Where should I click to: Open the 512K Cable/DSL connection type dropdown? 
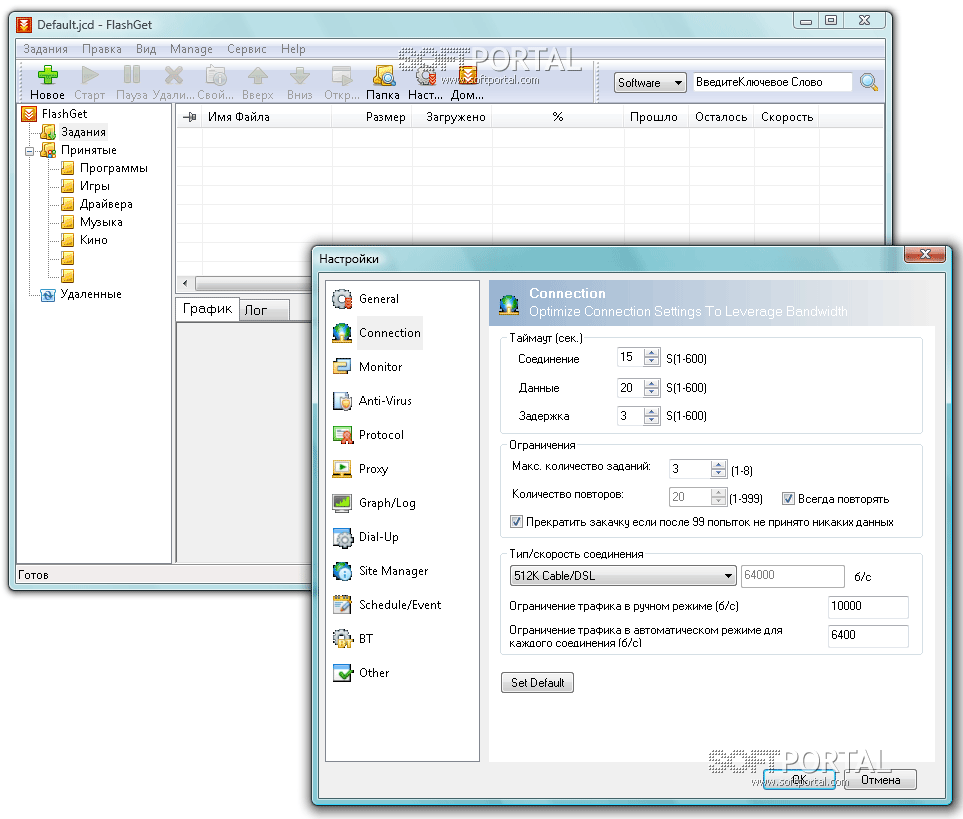point(623,576)
